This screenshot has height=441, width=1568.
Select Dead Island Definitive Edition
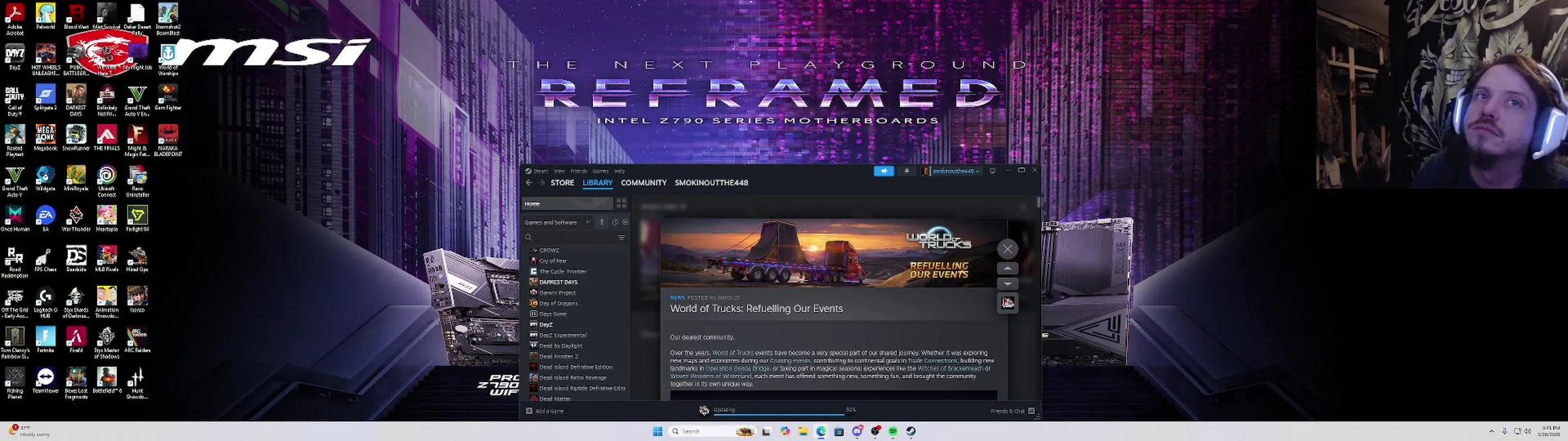click(x=576, y=367)
